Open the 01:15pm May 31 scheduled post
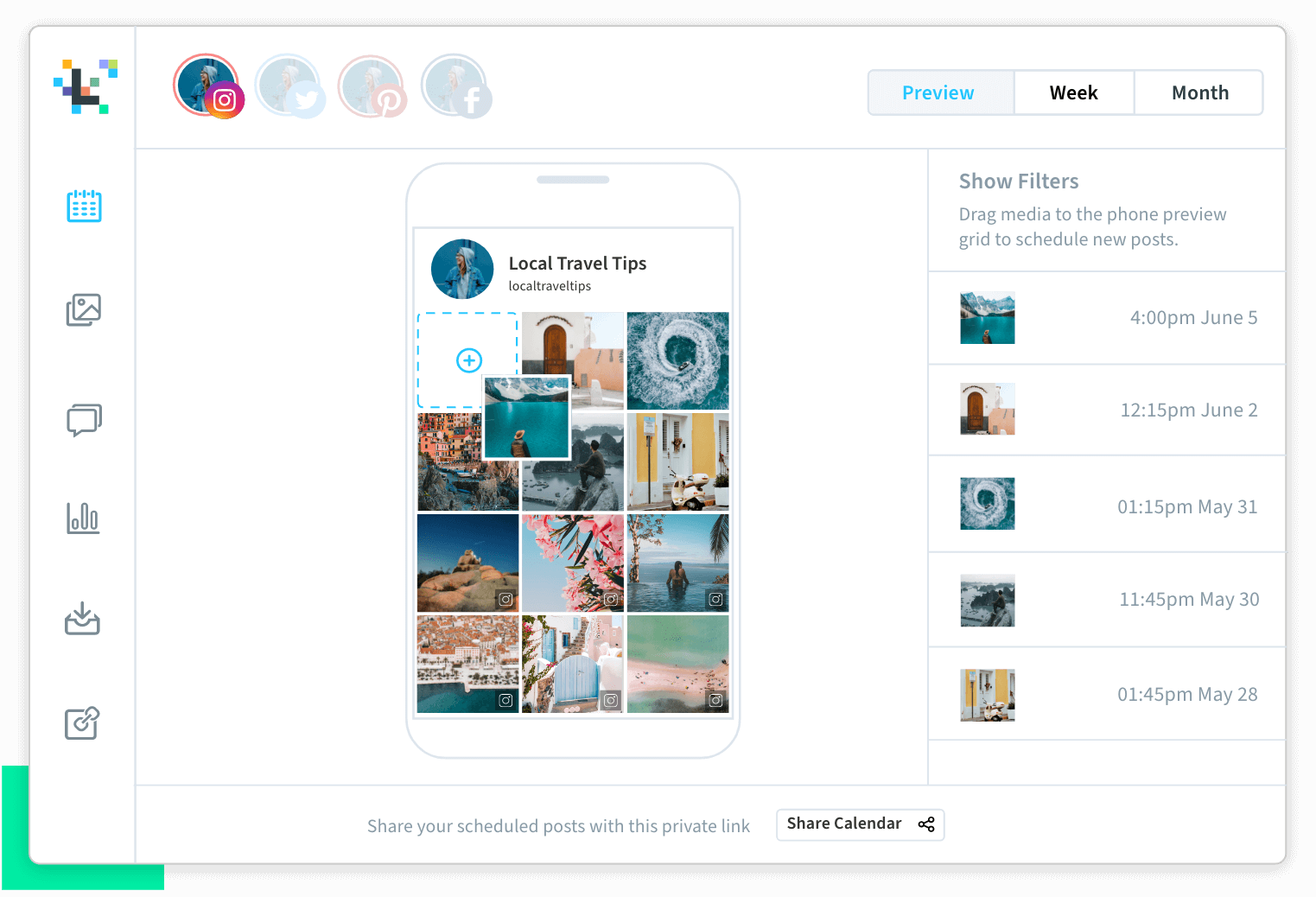This screenshot has height=897, width=1316. (x=1107, y=504)
